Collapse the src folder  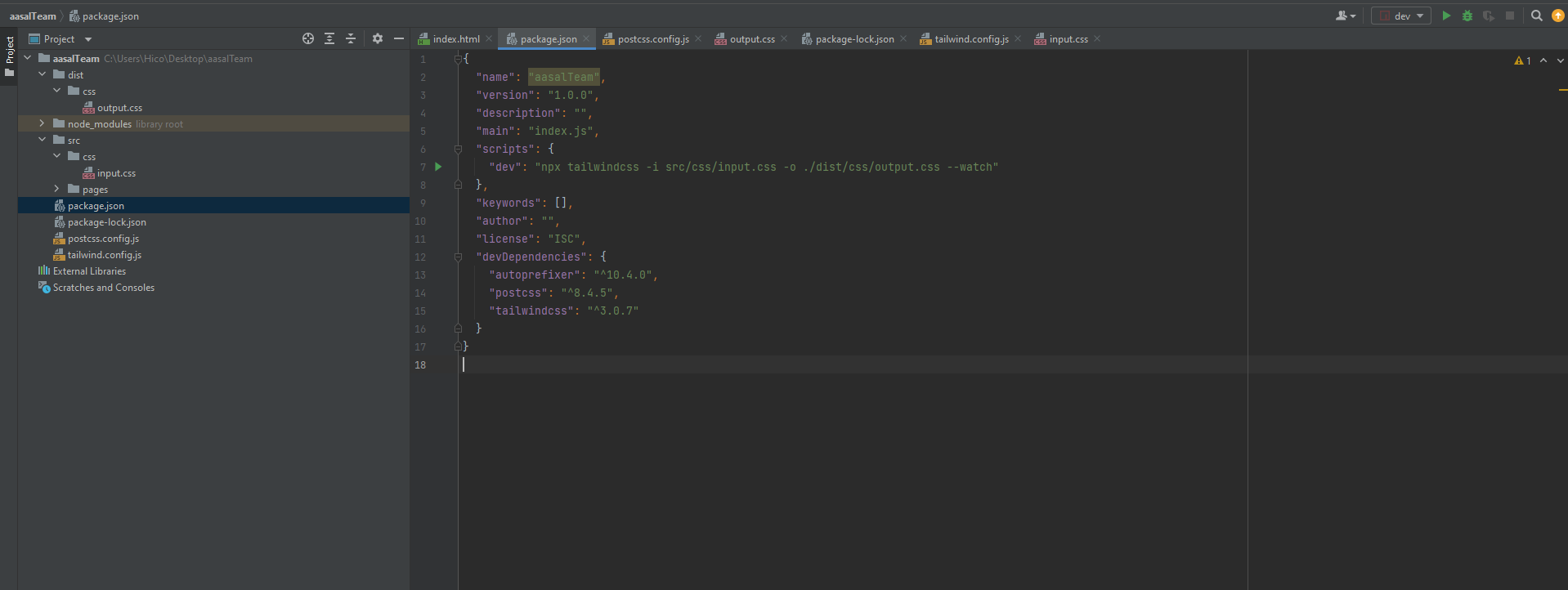click(43, 140)
